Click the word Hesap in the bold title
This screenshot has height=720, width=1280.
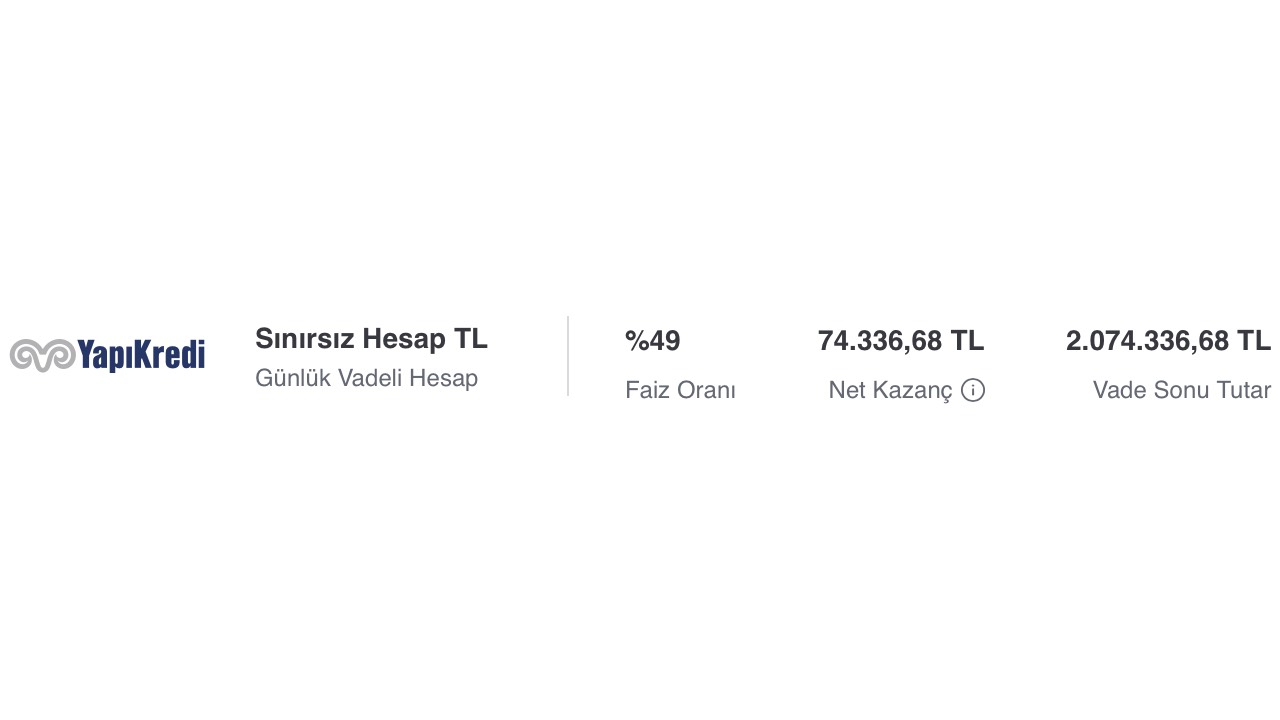tap(404, 339)
